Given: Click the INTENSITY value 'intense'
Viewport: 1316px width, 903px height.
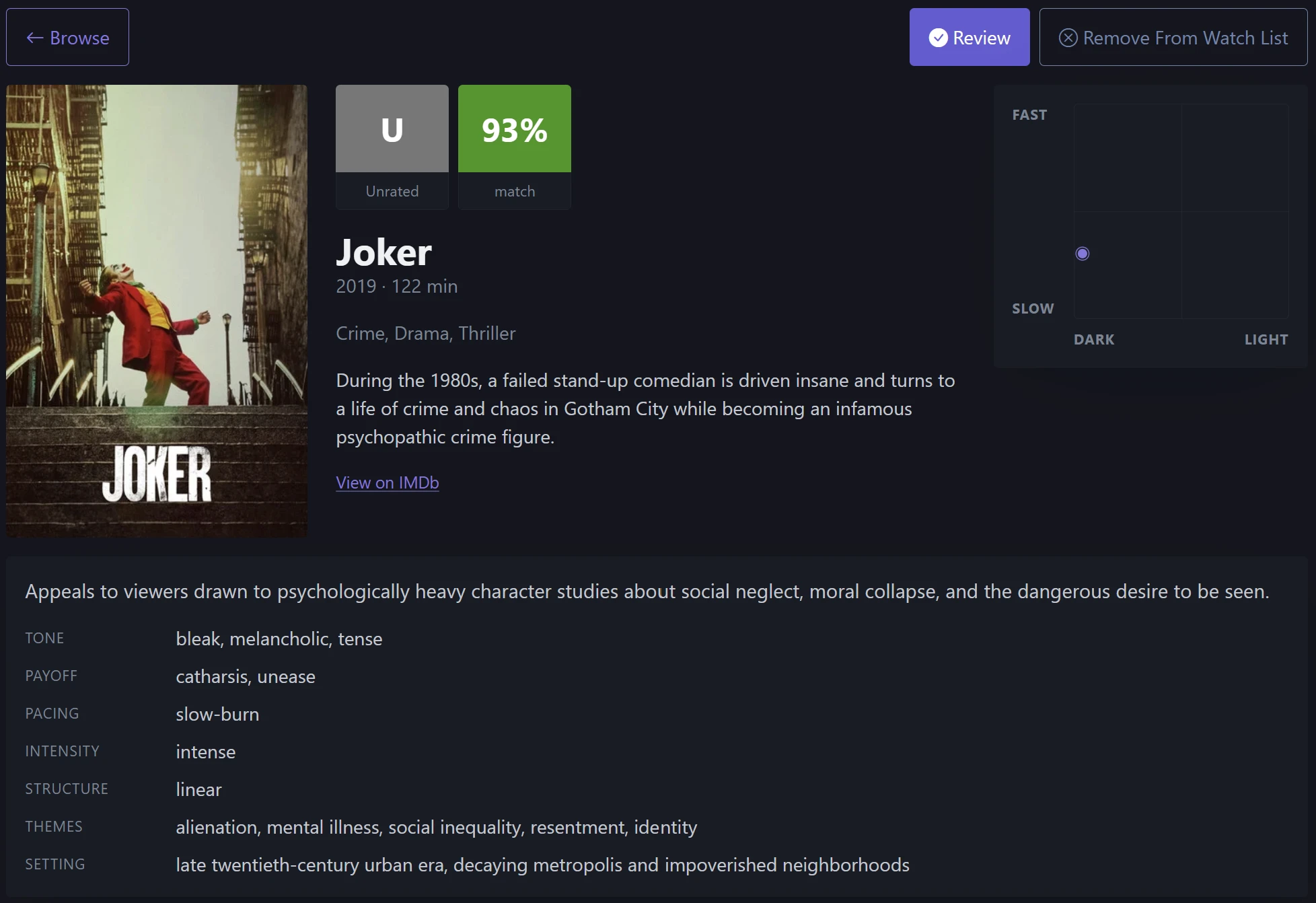Looking at the screenshot, I should click(206, 752).
